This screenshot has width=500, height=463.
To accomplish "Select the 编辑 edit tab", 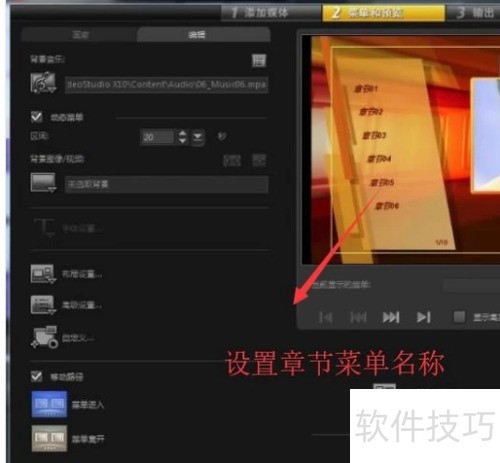I will click(203, 35).
